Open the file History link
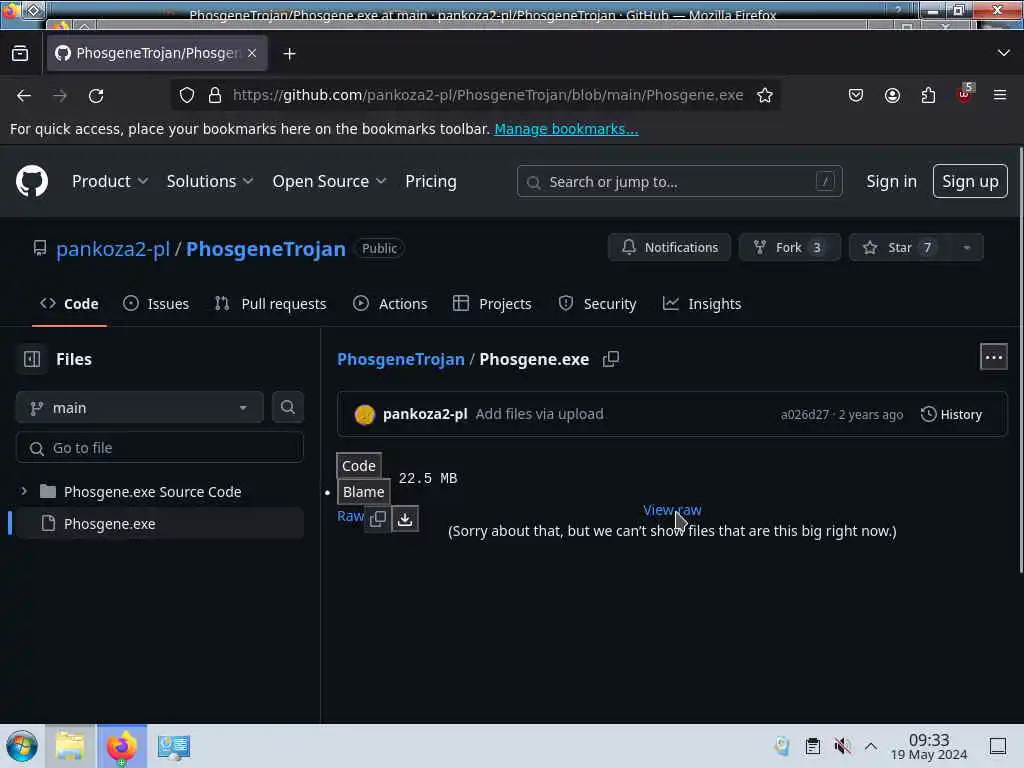1024x768 pixels. tap(952, 415)
